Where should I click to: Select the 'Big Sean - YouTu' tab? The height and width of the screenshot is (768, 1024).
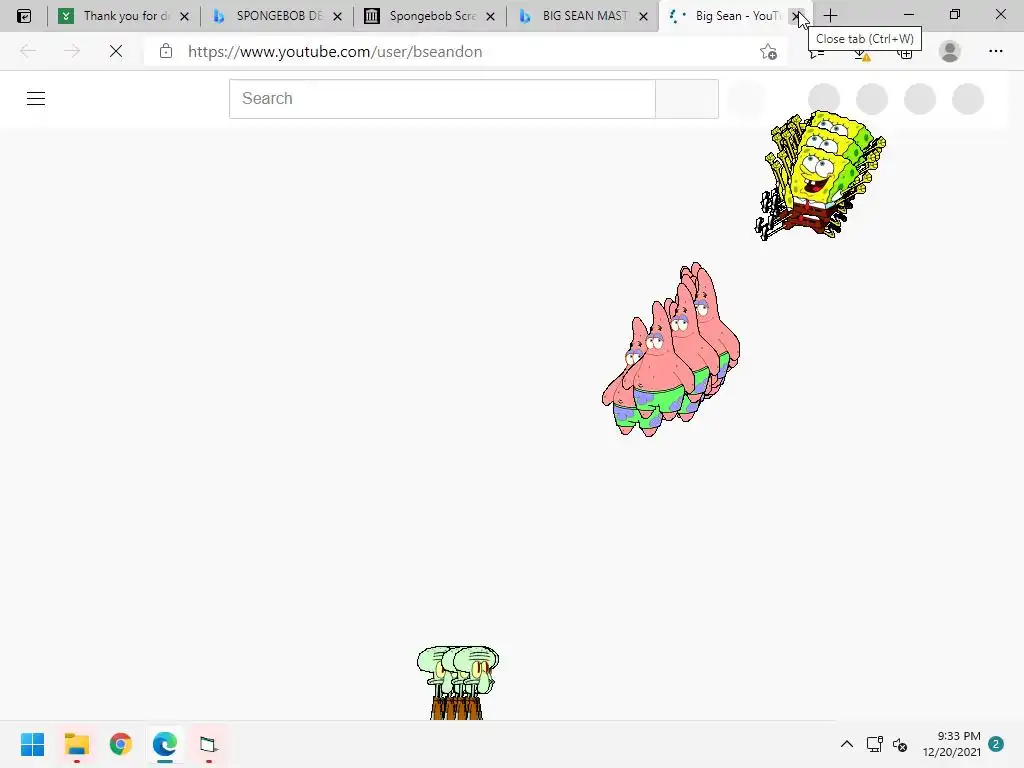733,16
